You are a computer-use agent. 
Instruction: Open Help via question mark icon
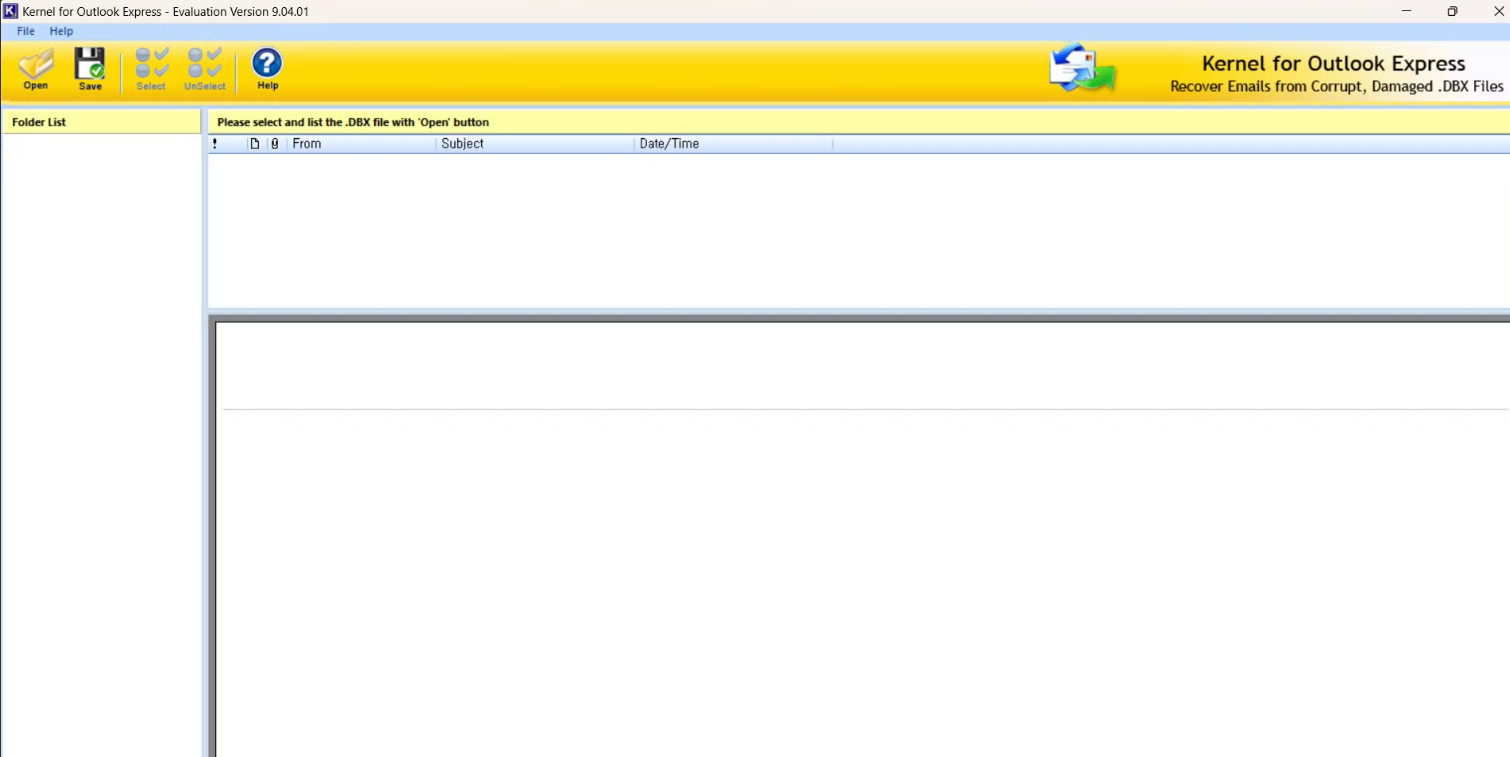point(267,70)
